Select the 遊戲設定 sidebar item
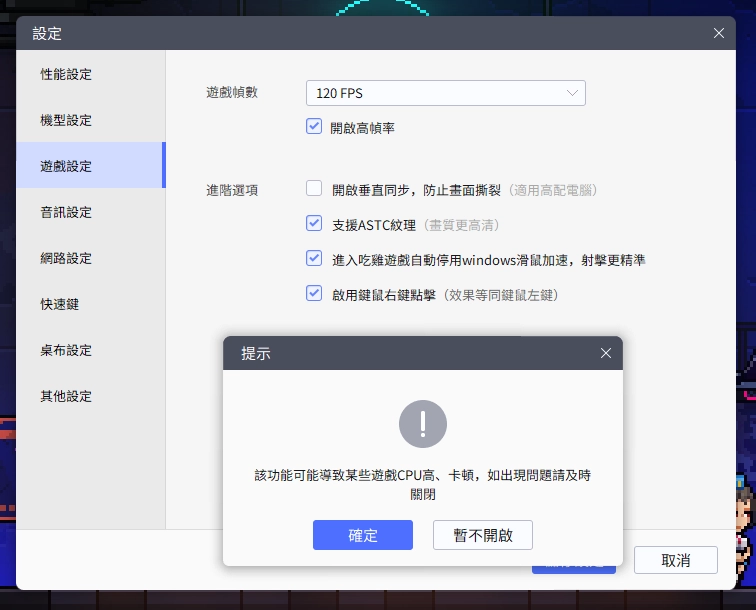The height and width of the screenshot is (610, 756). [x=66, y=166]
